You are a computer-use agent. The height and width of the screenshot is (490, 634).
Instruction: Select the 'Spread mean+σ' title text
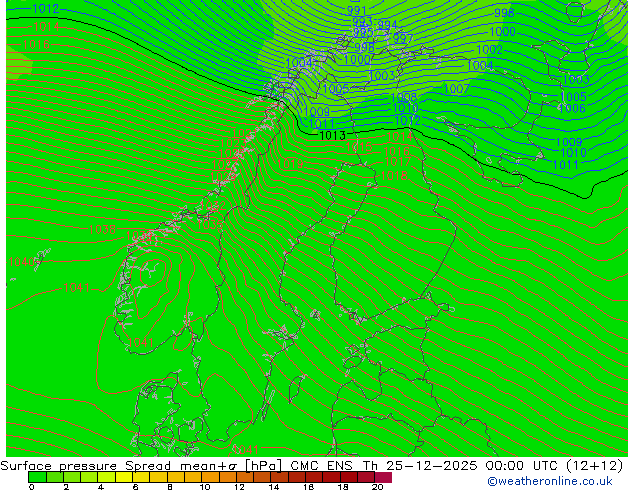(181, 466)
